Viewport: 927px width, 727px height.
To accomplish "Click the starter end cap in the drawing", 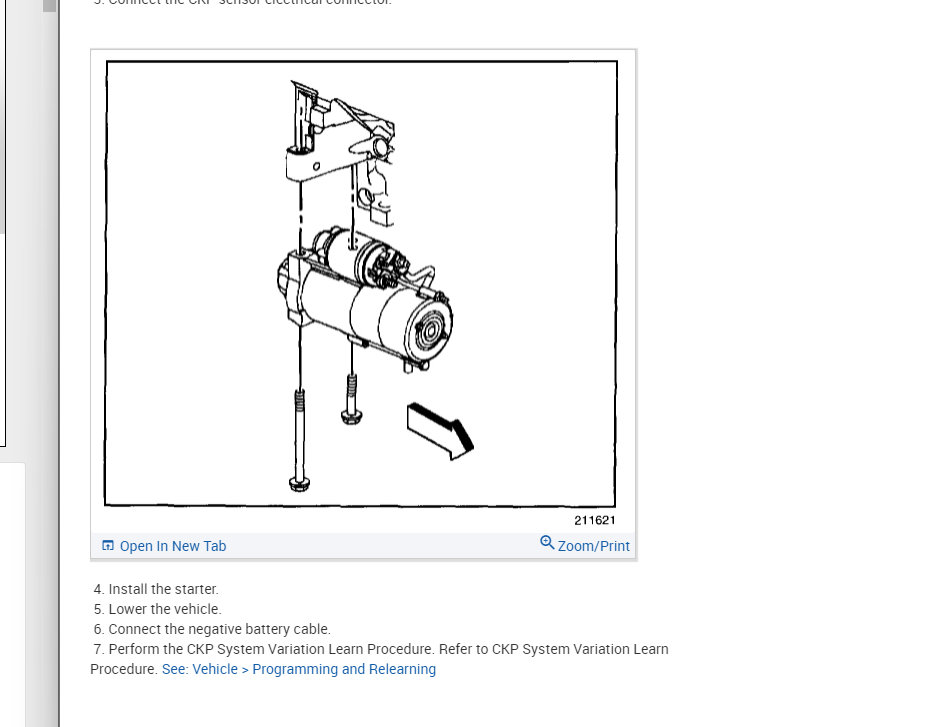I will tap(429, 331).
